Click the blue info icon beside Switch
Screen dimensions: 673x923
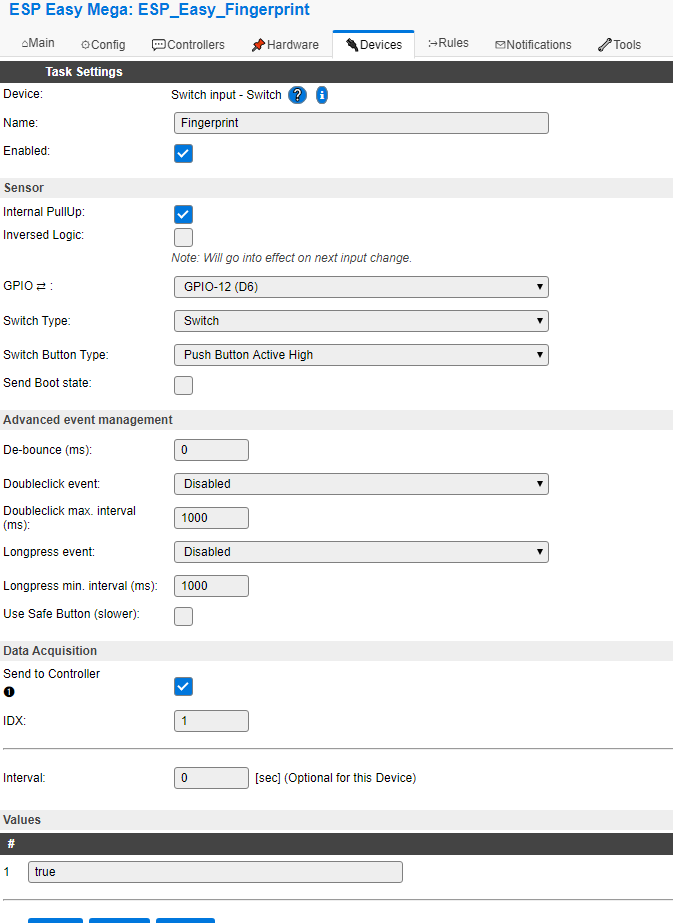click(322, 95)
